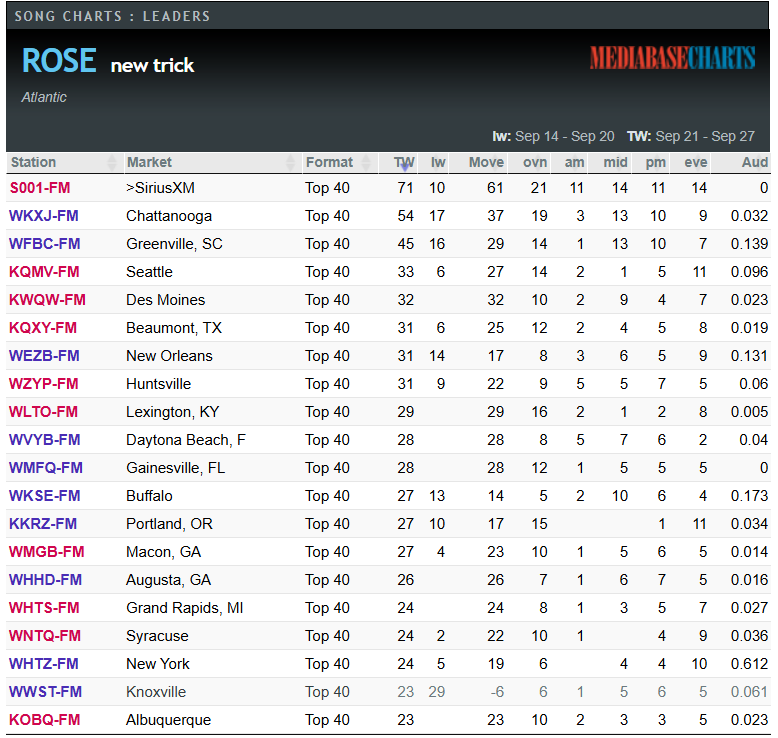Viewport: 778px width, 738px height.
Task: Click the '>SiriusXM' market cell
Action: tap(160, 188)
